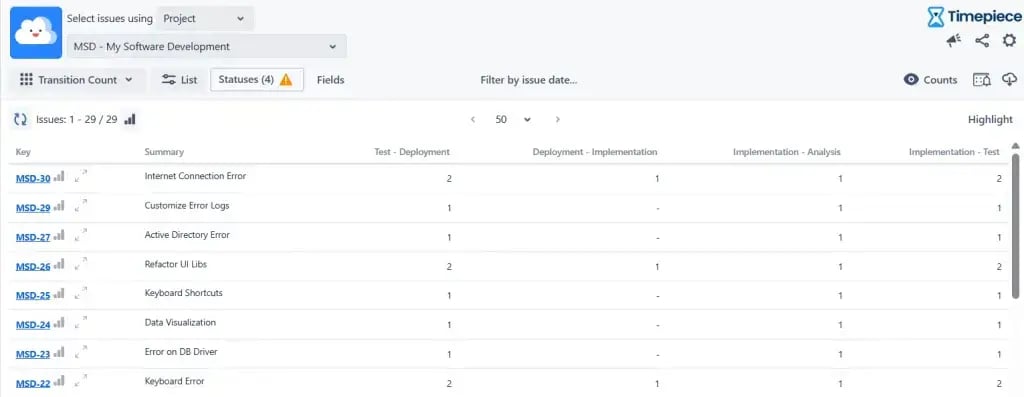Select Keyboard Shortcuts summary text

pyautogui.click(x=184, y=293)
